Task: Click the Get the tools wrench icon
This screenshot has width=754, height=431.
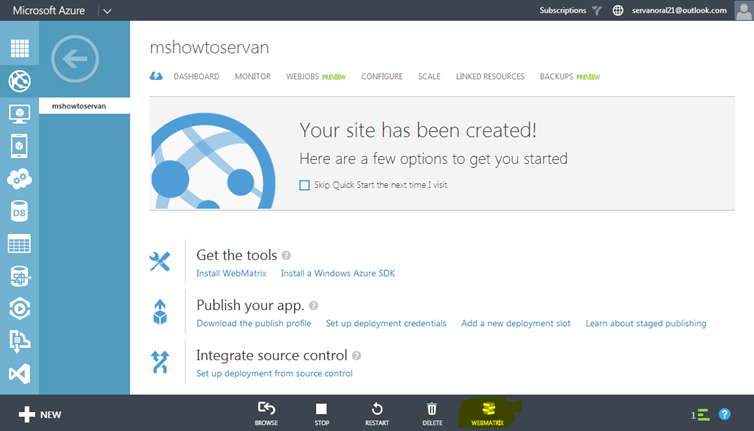Action: [x=160, y=262]
